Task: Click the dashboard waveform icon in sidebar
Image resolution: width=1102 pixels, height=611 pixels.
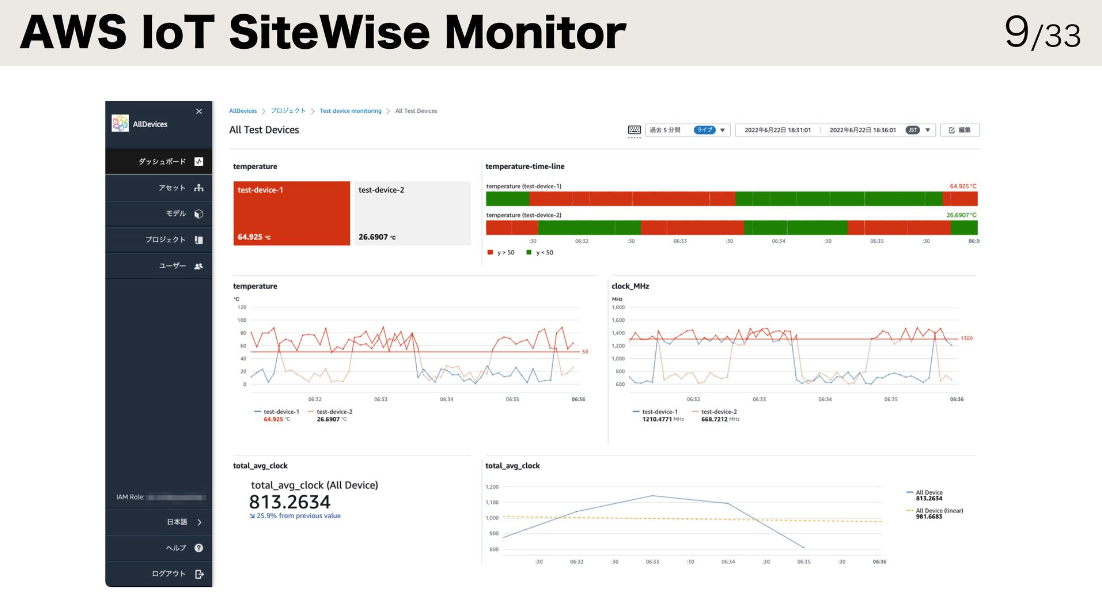Action: tap(199, 162)
